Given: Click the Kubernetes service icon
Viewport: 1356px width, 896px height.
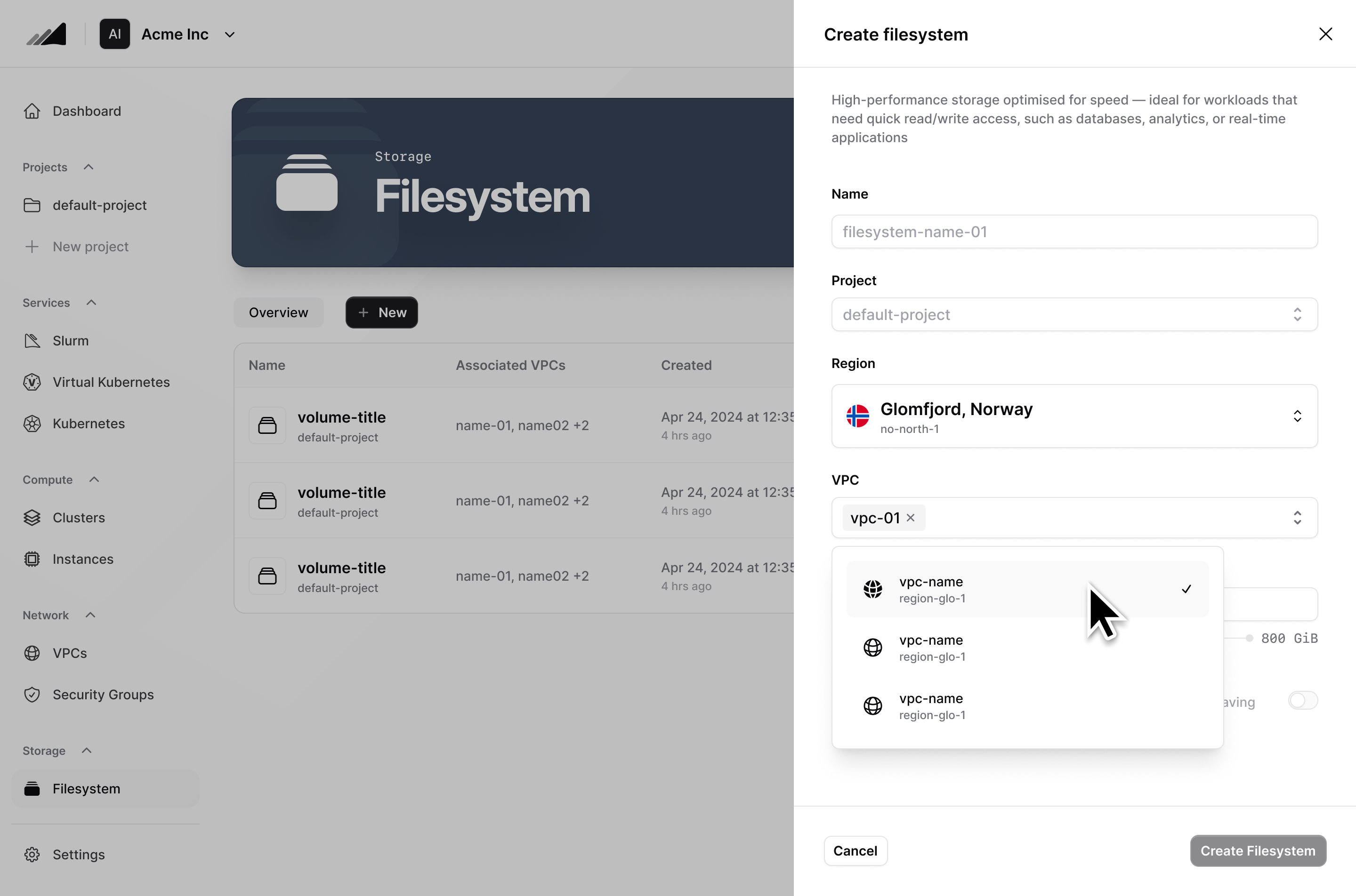Looking at the screenshot, I should coord(32,424).
